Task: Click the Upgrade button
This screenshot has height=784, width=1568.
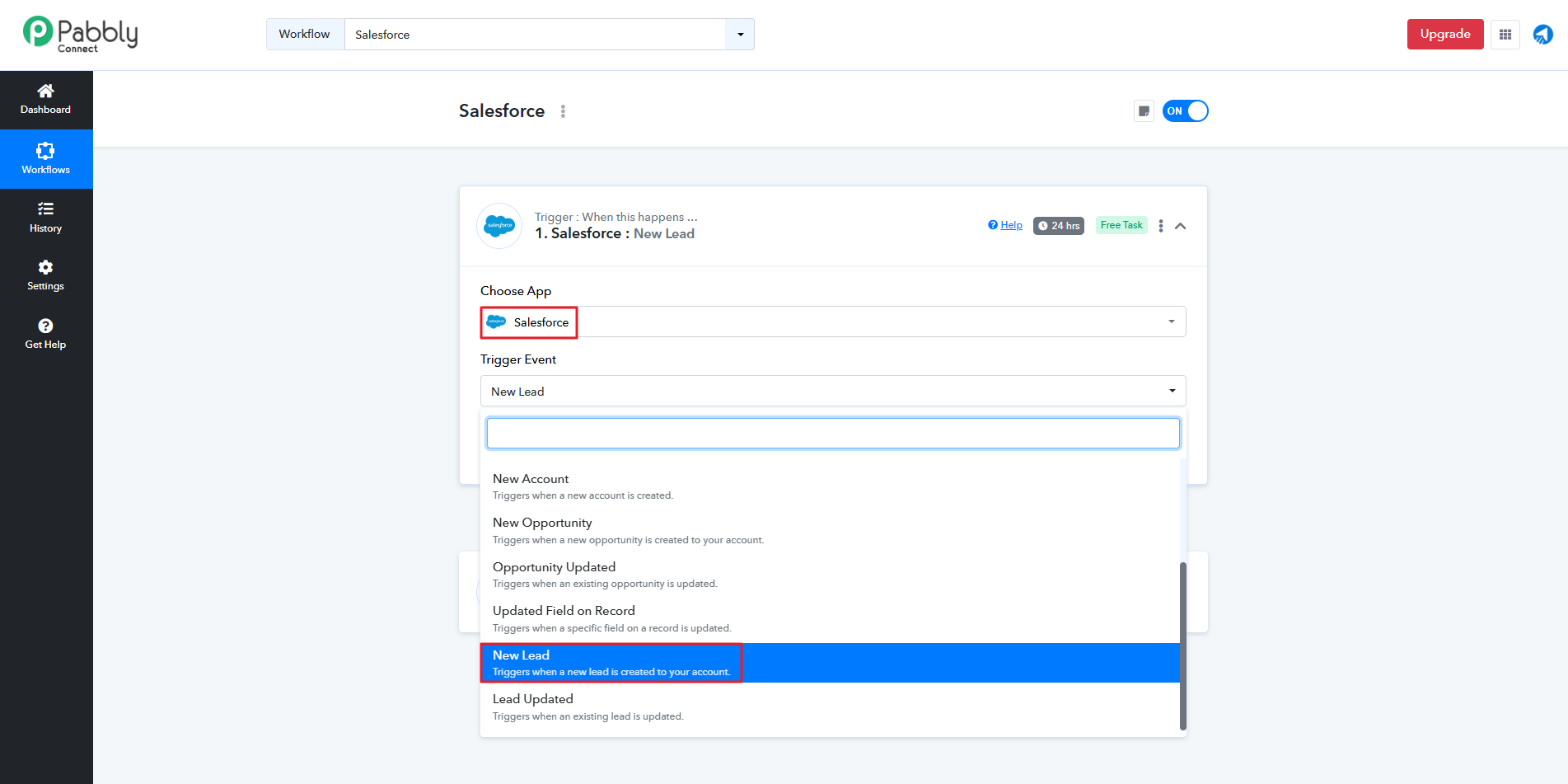Action: [1444, 35]
